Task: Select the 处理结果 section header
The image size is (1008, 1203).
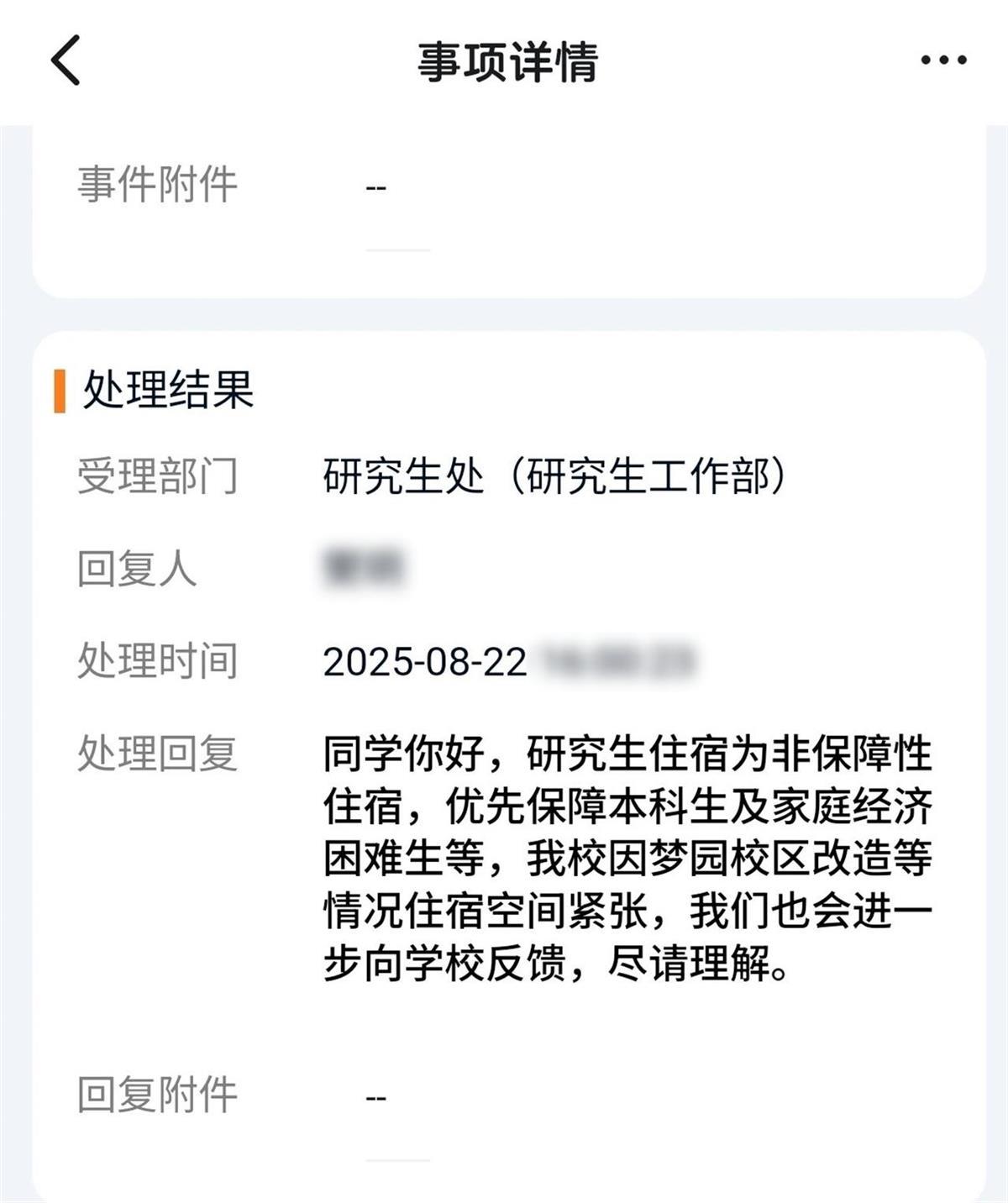Action: [x=169, y=388]
